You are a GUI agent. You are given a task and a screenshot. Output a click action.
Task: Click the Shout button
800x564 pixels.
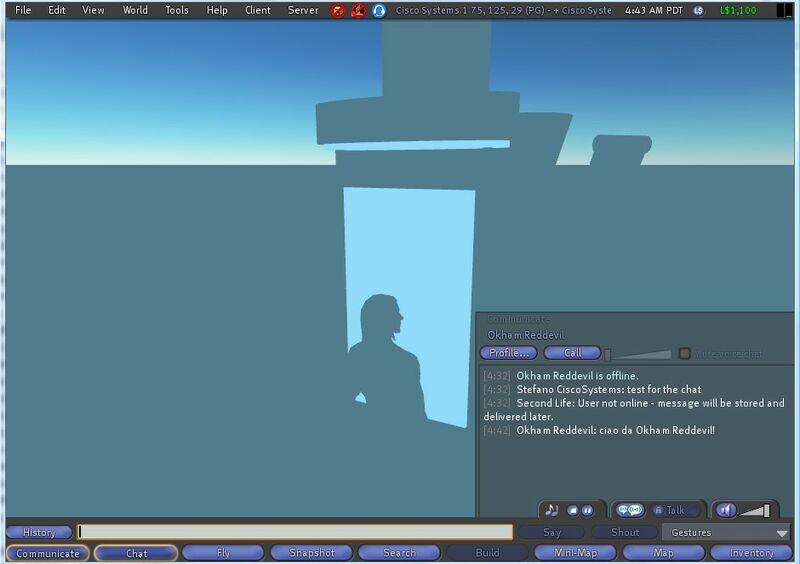point(625,532)
